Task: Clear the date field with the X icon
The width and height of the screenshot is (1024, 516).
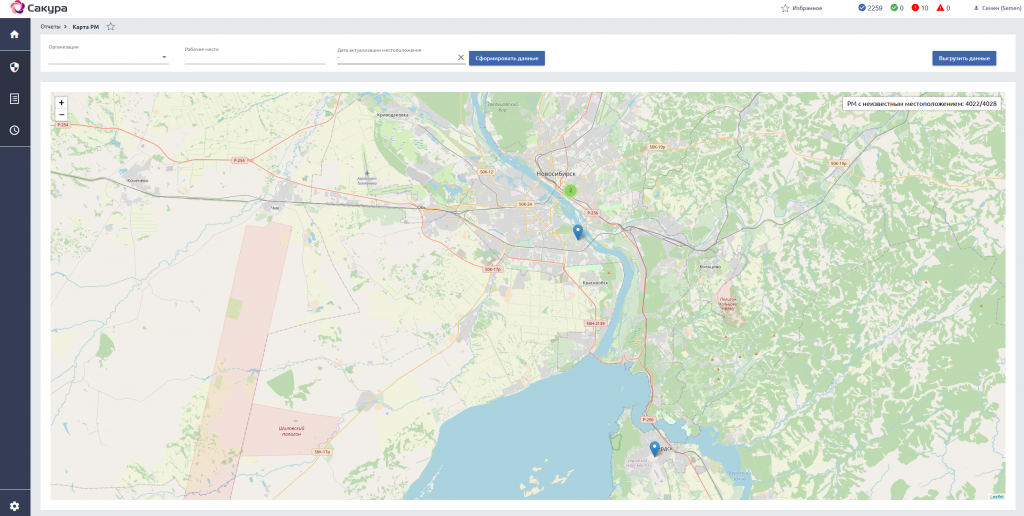Action: click(461, 57)
